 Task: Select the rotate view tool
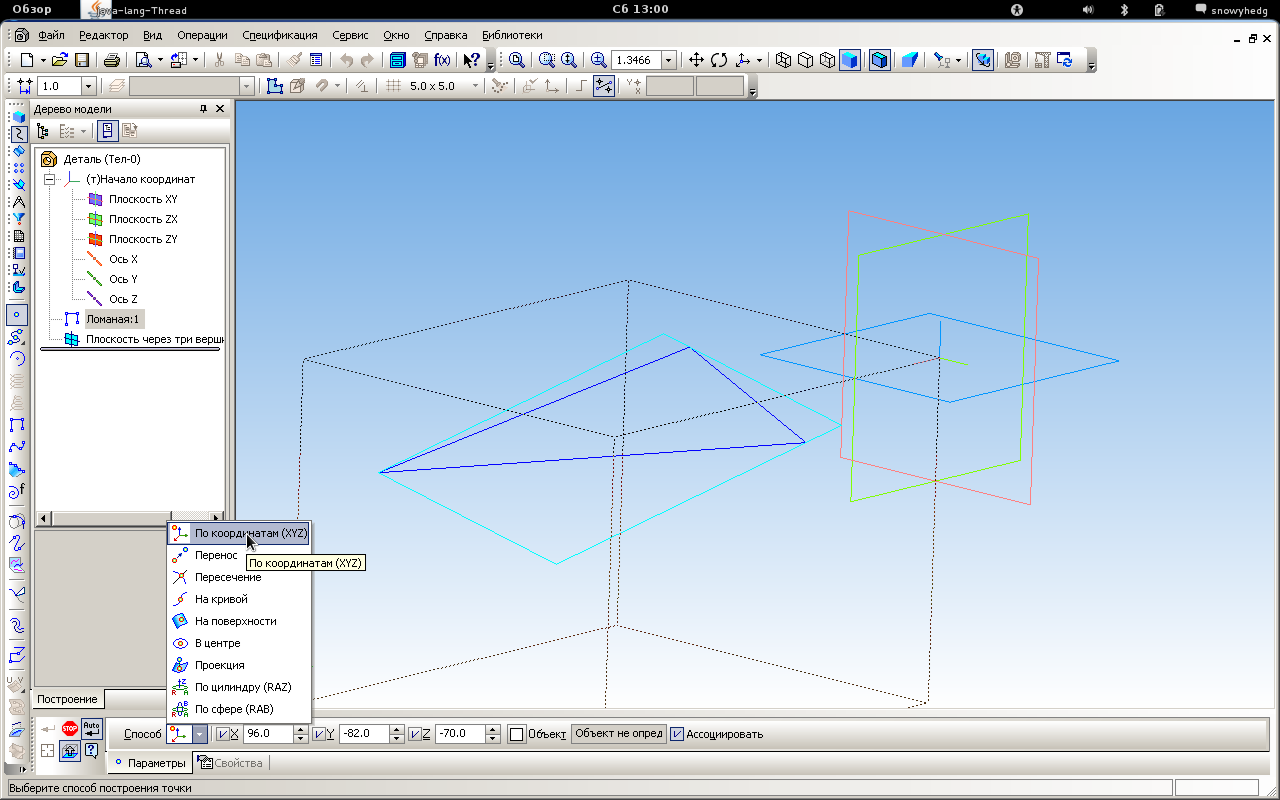tap(719, 60)
